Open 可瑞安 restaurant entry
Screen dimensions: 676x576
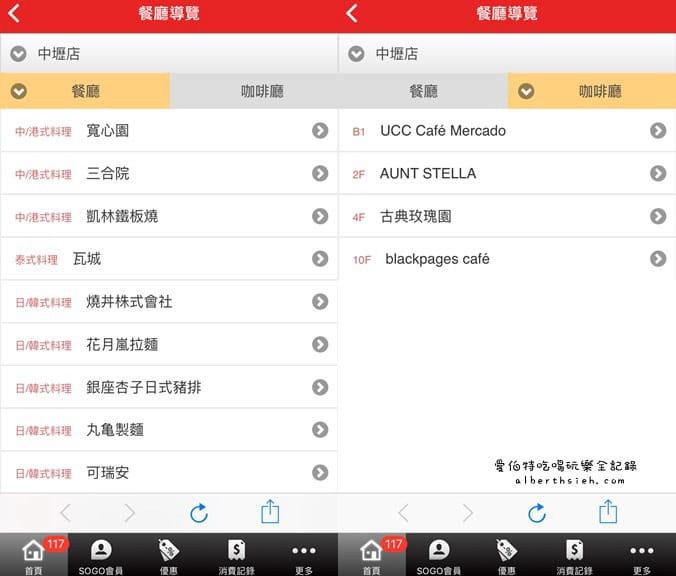[169, 473]
